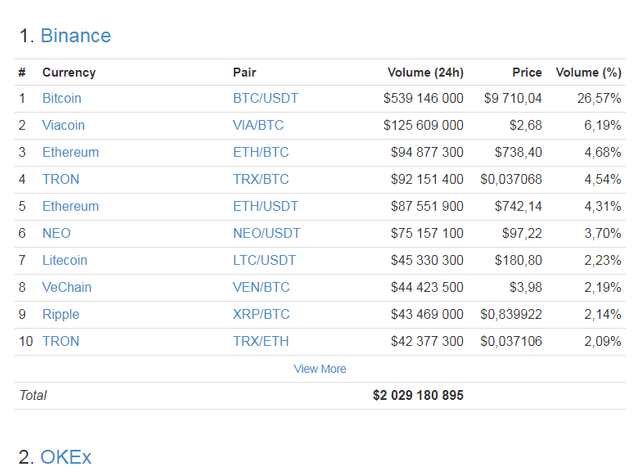
Task: Open the LTC/USDT trading pair
Action: click(264, 260)
